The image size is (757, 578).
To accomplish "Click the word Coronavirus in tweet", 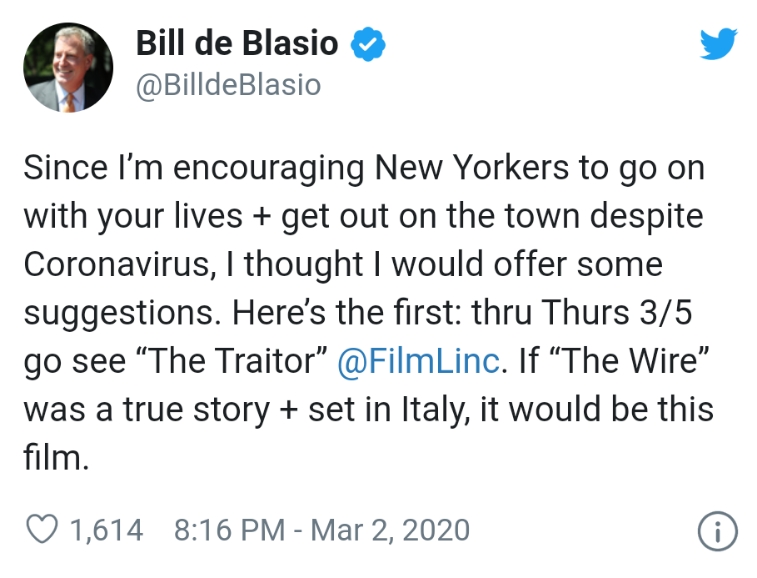I will [116, 265].
